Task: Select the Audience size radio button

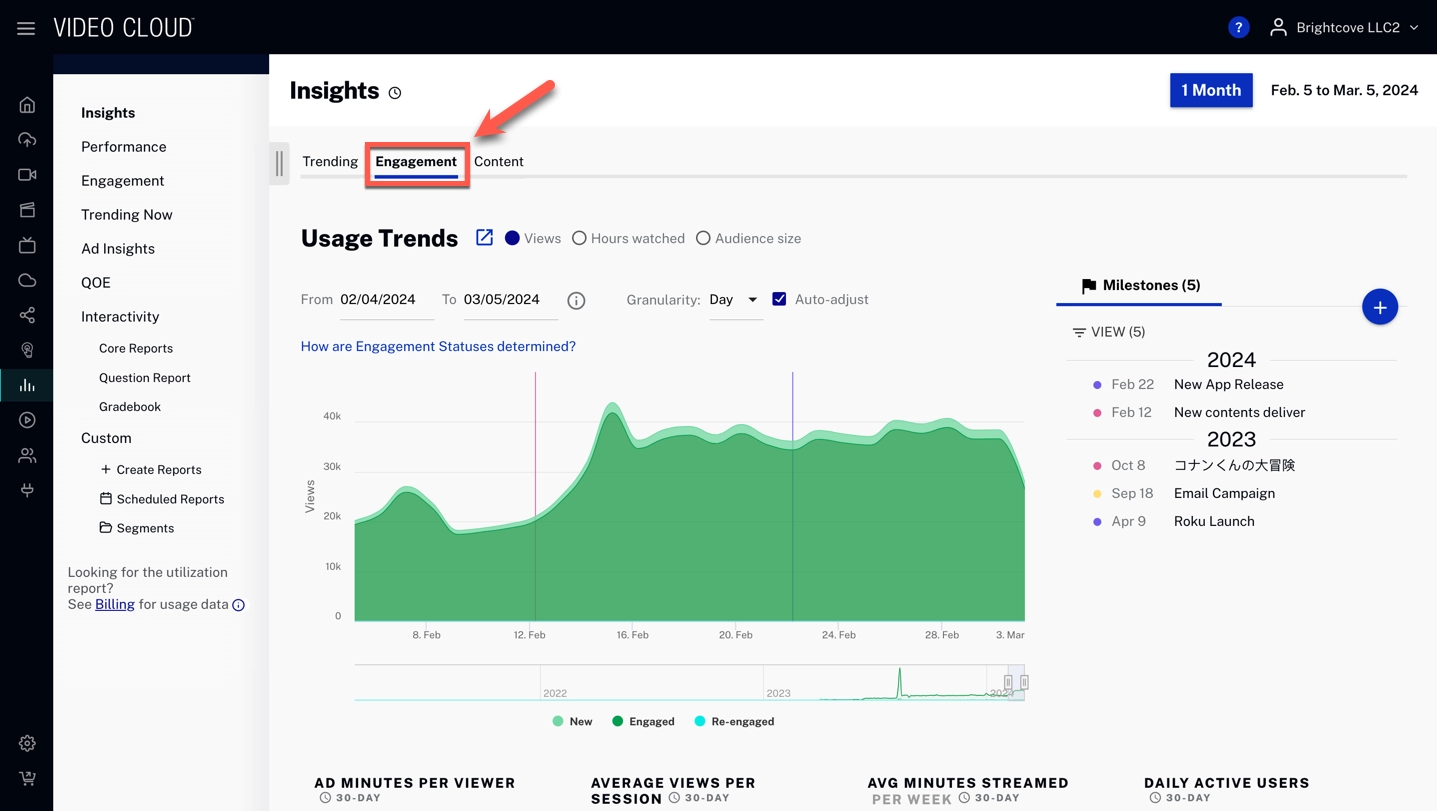Action: [703, 238]
